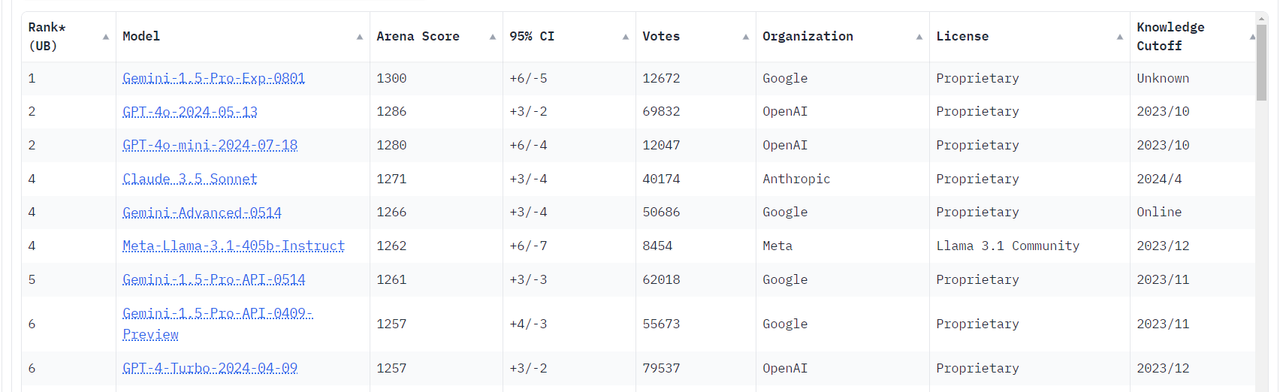This screenshot has height=392, width=1280.
Task: Follow the Gemini-1.5-Pro-API-0409-Preview link
Action: tap(218, 324)
